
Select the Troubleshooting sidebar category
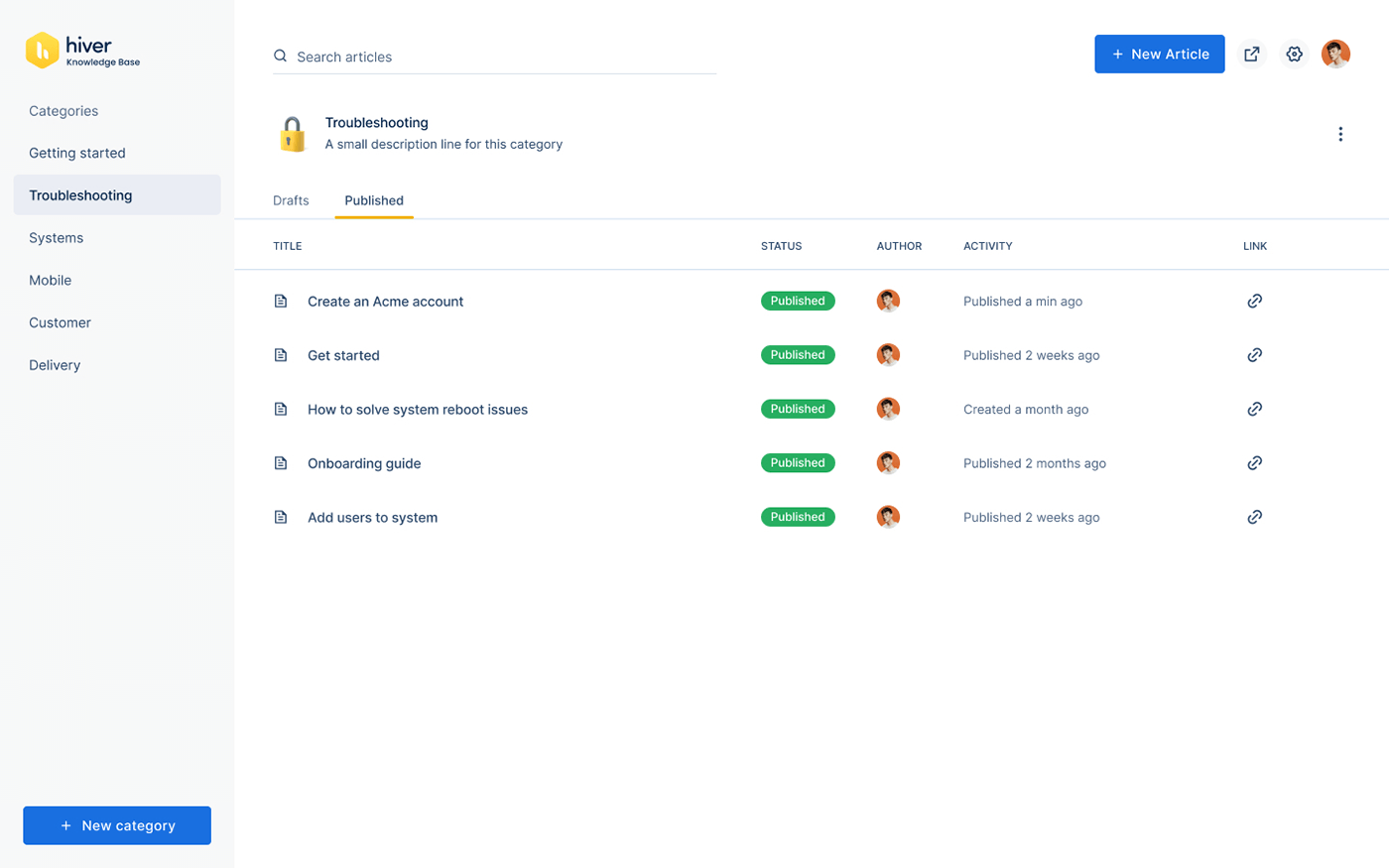[x=117, y=195]
